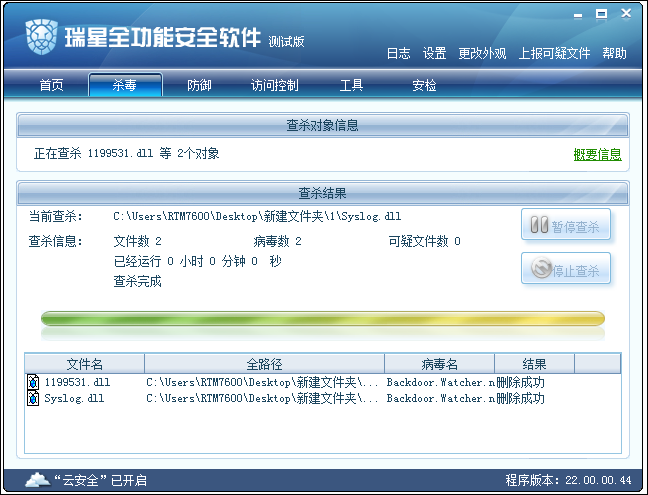The image size is (648, 495).
Task: Click the 查杀完成 status text
Action: point(137,281)
